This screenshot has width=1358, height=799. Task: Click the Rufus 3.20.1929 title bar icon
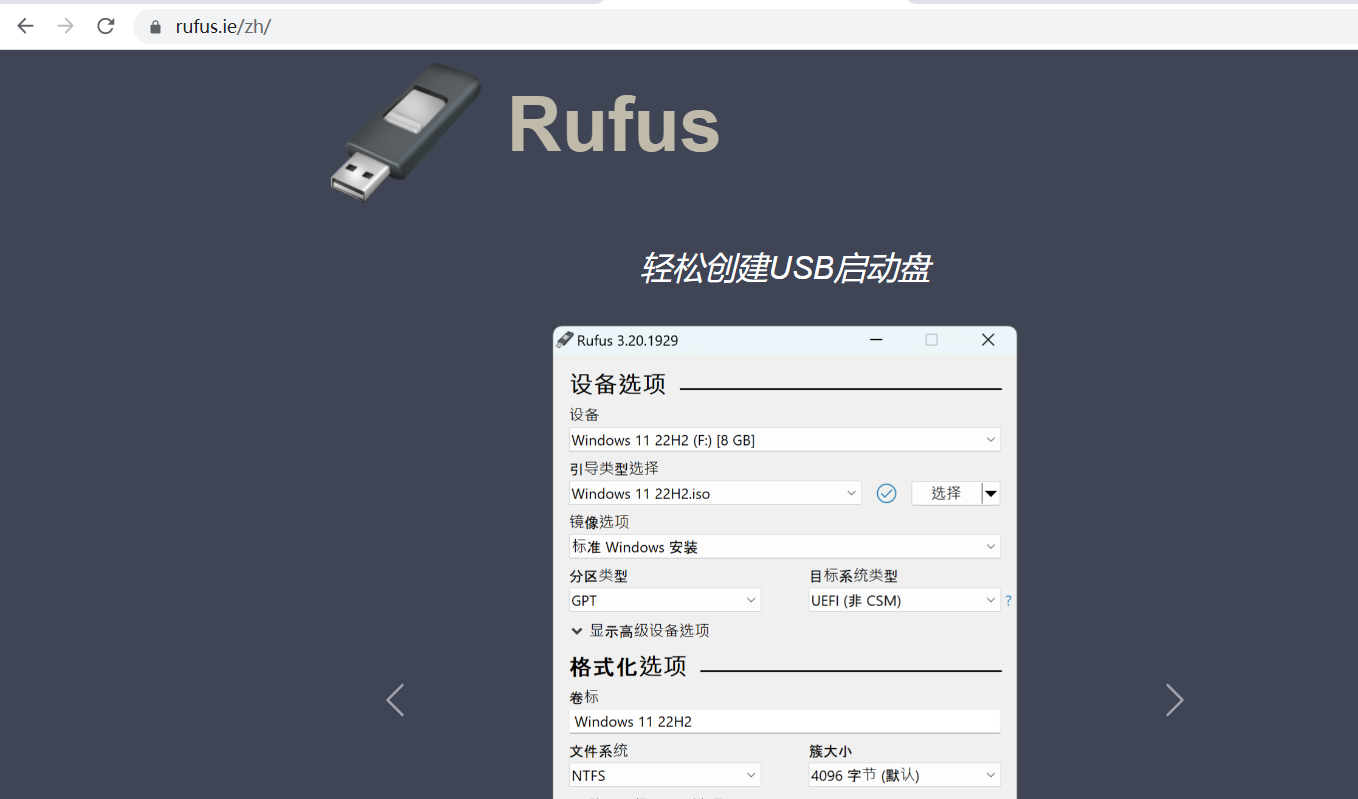point(565,340)
